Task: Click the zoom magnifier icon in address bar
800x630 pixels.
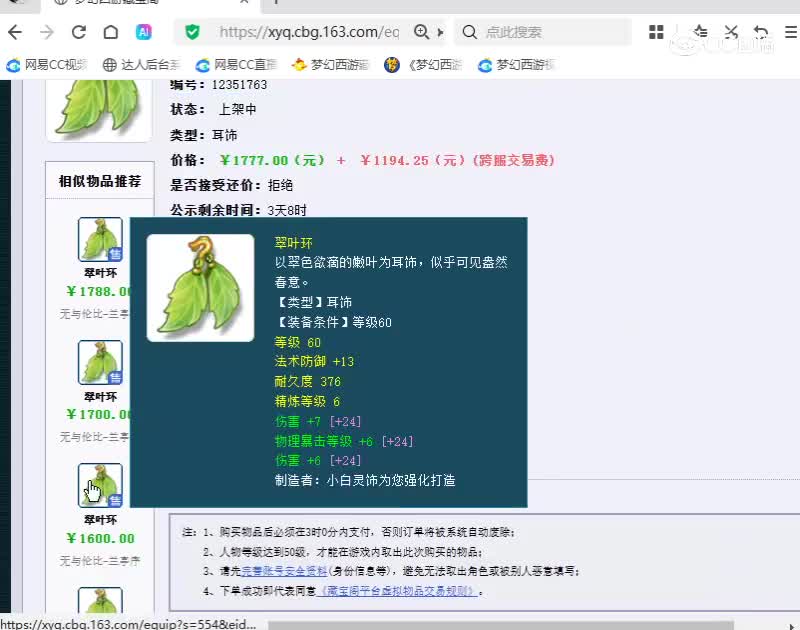Action: coord(421,32)
